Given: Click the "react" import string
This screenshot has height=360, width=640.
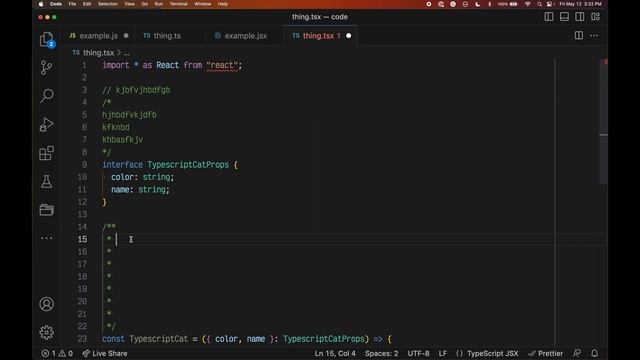Looking at the screenshot, I should coord(222,65).
